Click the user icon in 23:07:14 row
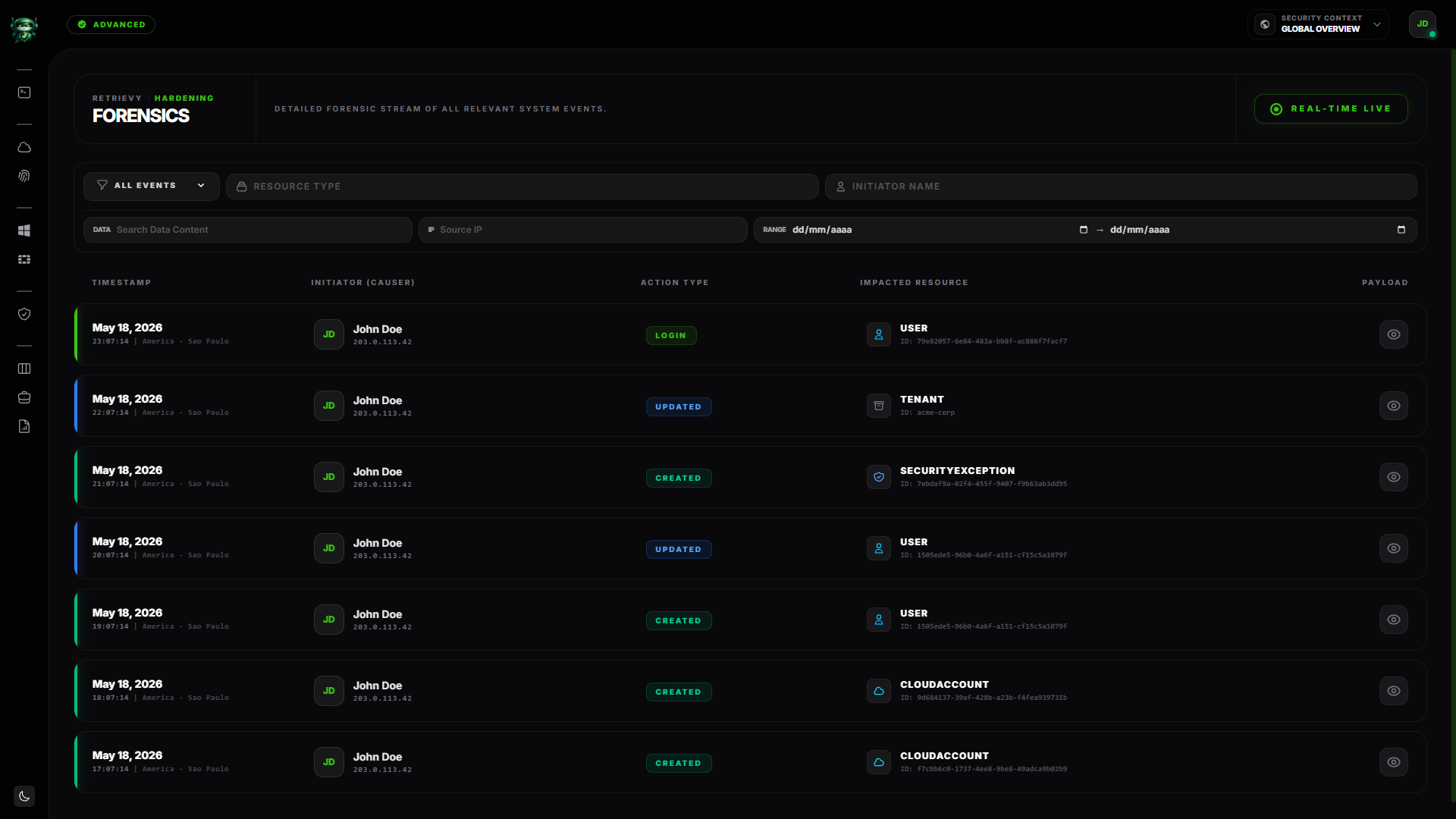 tap(879, 334)
